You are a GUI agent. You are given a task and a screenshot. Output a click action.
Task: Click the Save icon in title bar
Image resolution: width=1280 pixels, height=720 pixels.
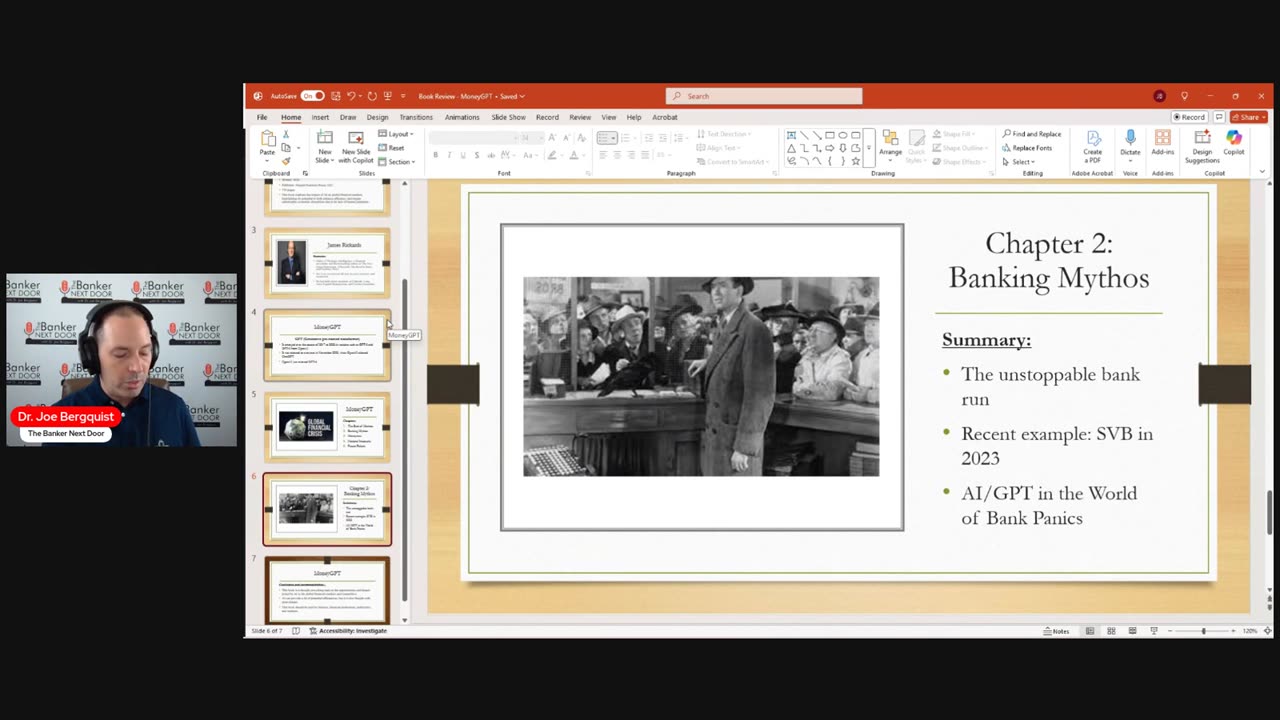tap(335, 96)
